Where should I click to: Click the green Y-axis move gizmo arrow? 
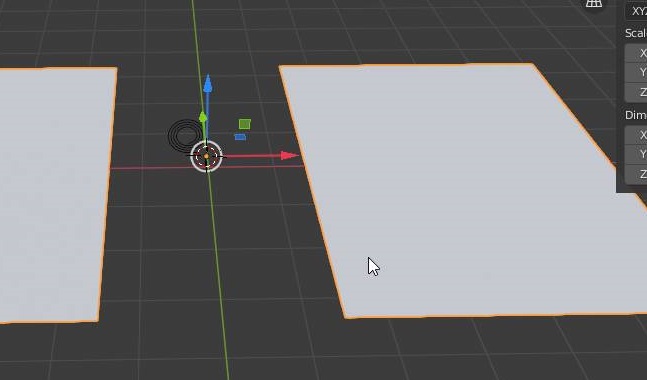[203, 117]
